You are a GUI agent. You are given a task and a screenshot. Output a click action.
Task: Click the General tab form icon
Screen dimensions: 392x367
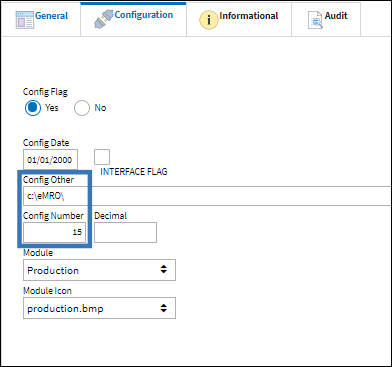point(25,20)
